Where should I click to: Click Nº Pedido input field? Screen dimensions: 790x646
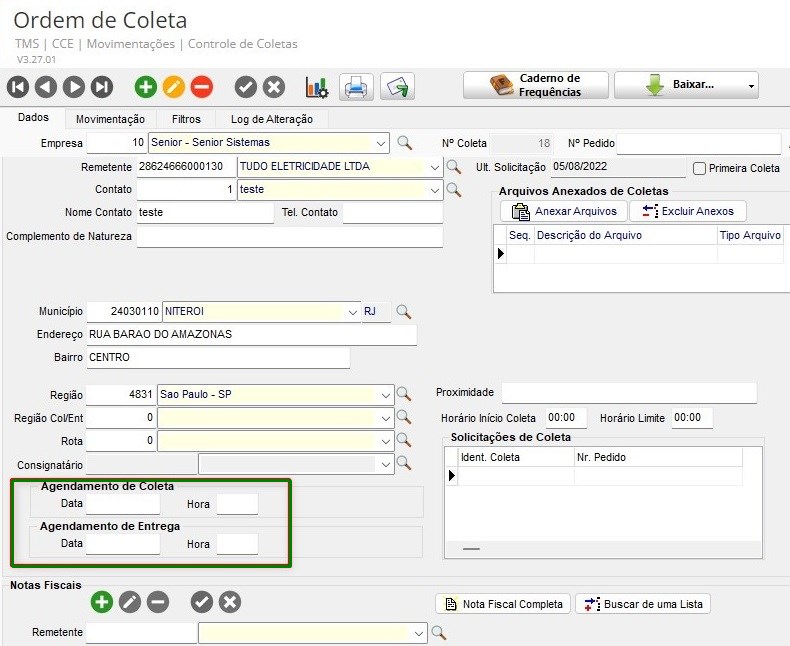(x=699, y=144)
